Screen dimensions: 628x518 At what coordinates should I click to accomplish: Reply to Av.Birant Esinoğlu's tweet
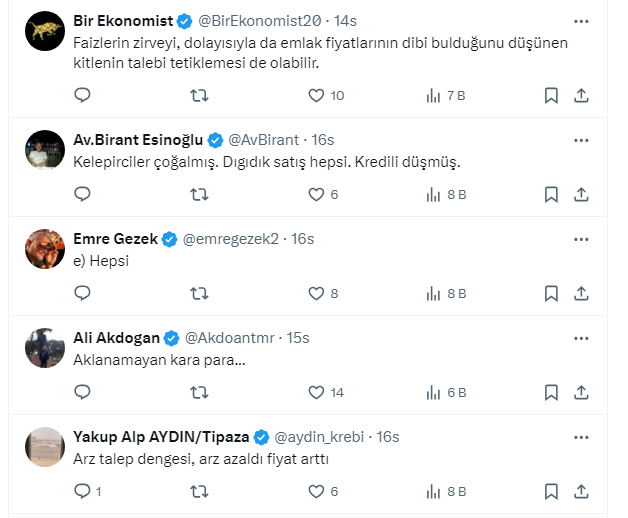click(83, 195)
